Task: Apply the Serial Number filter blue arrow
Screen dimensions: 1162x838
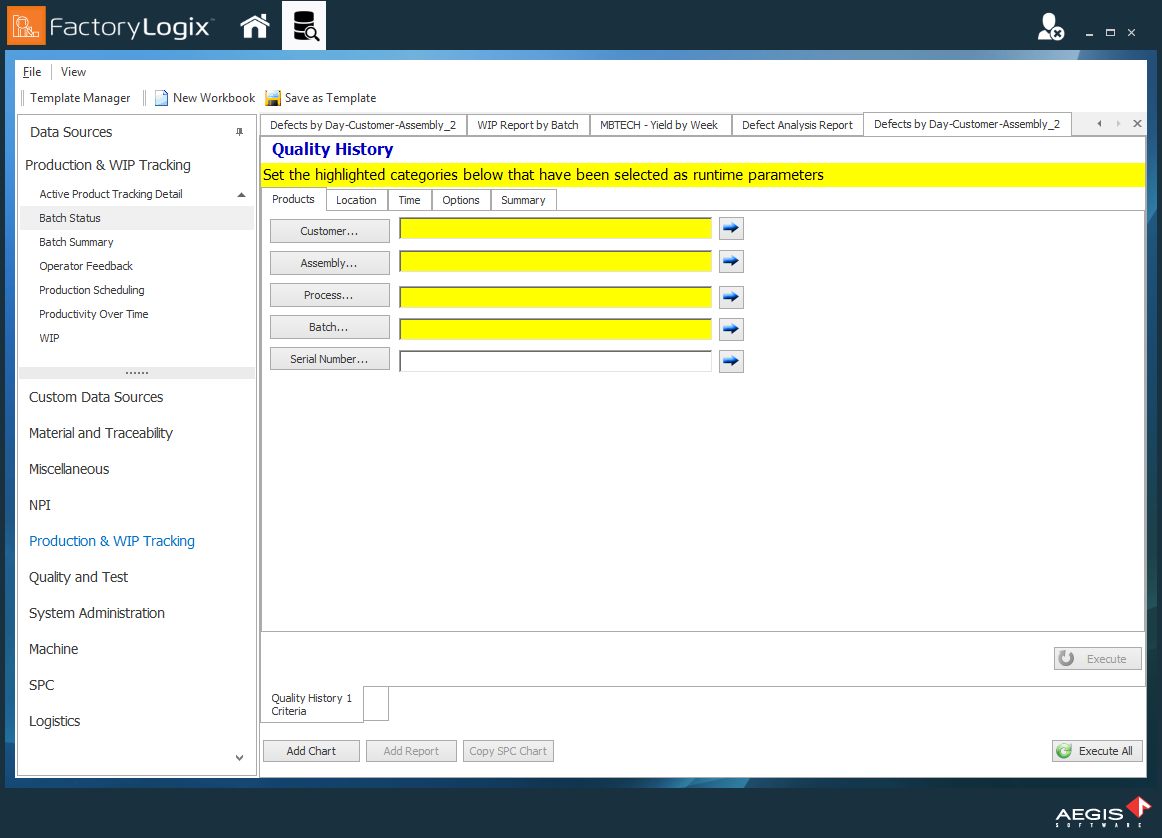Action: 731,361
